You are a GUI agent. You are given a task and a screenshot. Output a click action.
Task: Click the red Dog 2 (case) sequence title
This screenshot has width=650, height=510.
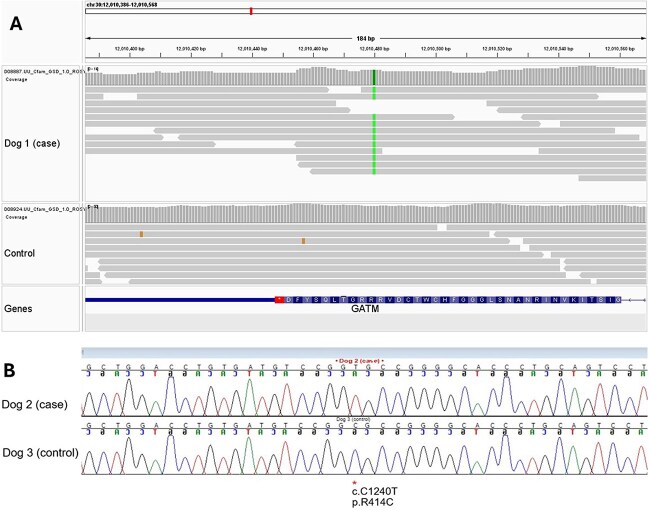(359, 361)
